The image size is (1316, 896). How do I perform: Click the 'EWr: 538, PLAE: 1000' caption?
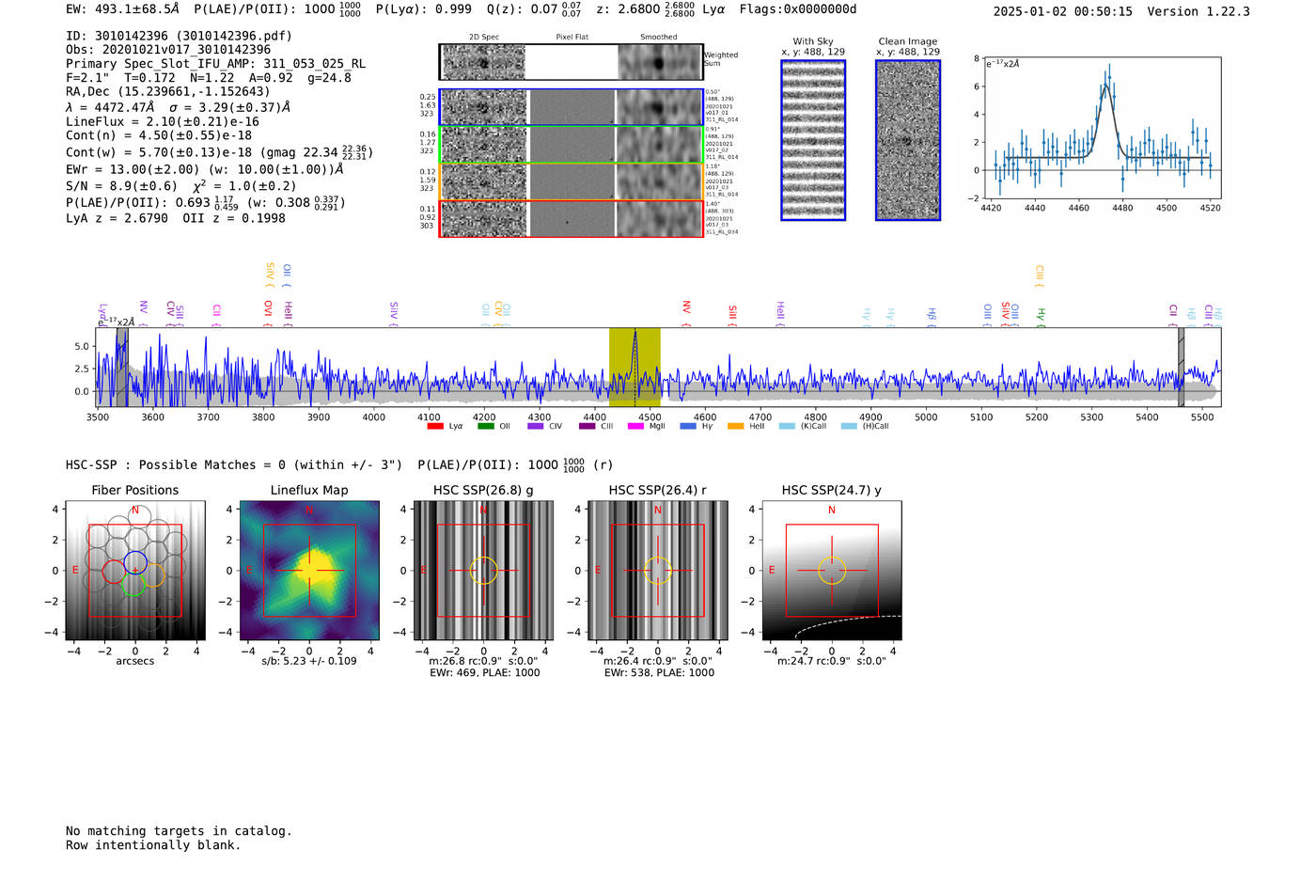tap(659, 673)
